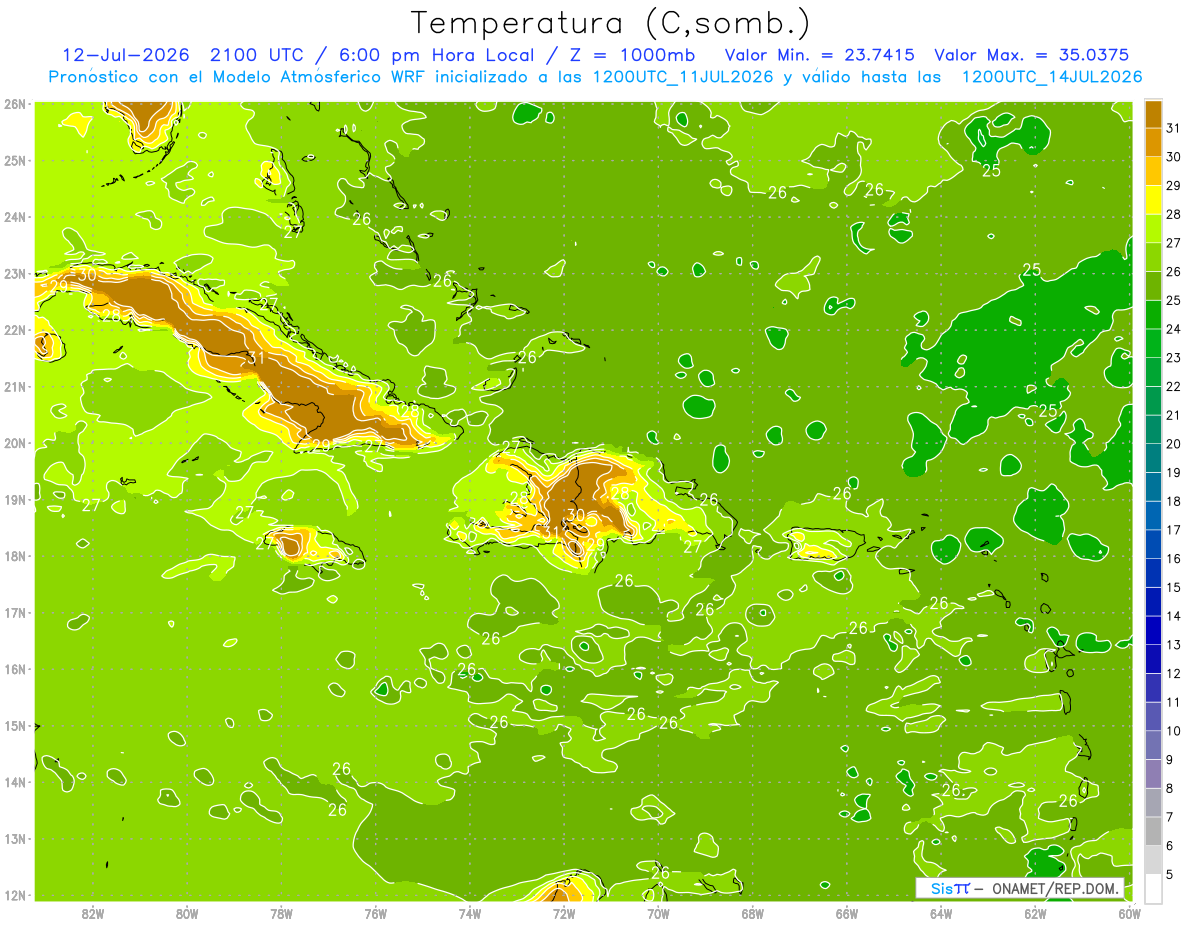The height and width of the screenshot is (927, 1200).
Task: Click the "20N" latitude axis label
Action: [14, 443]
